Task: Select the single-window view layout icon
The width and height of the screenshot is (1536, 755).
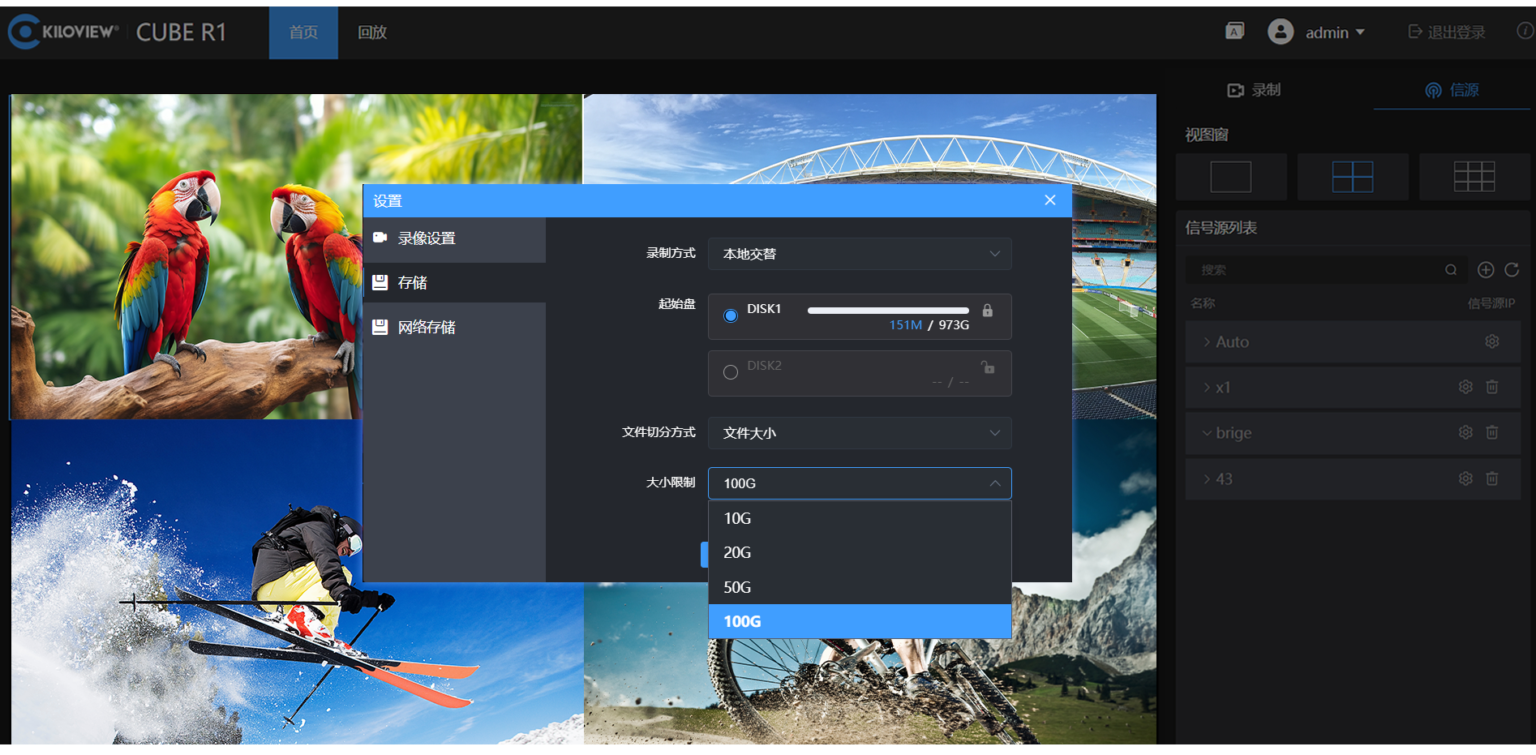Action: coord(1230,177)
